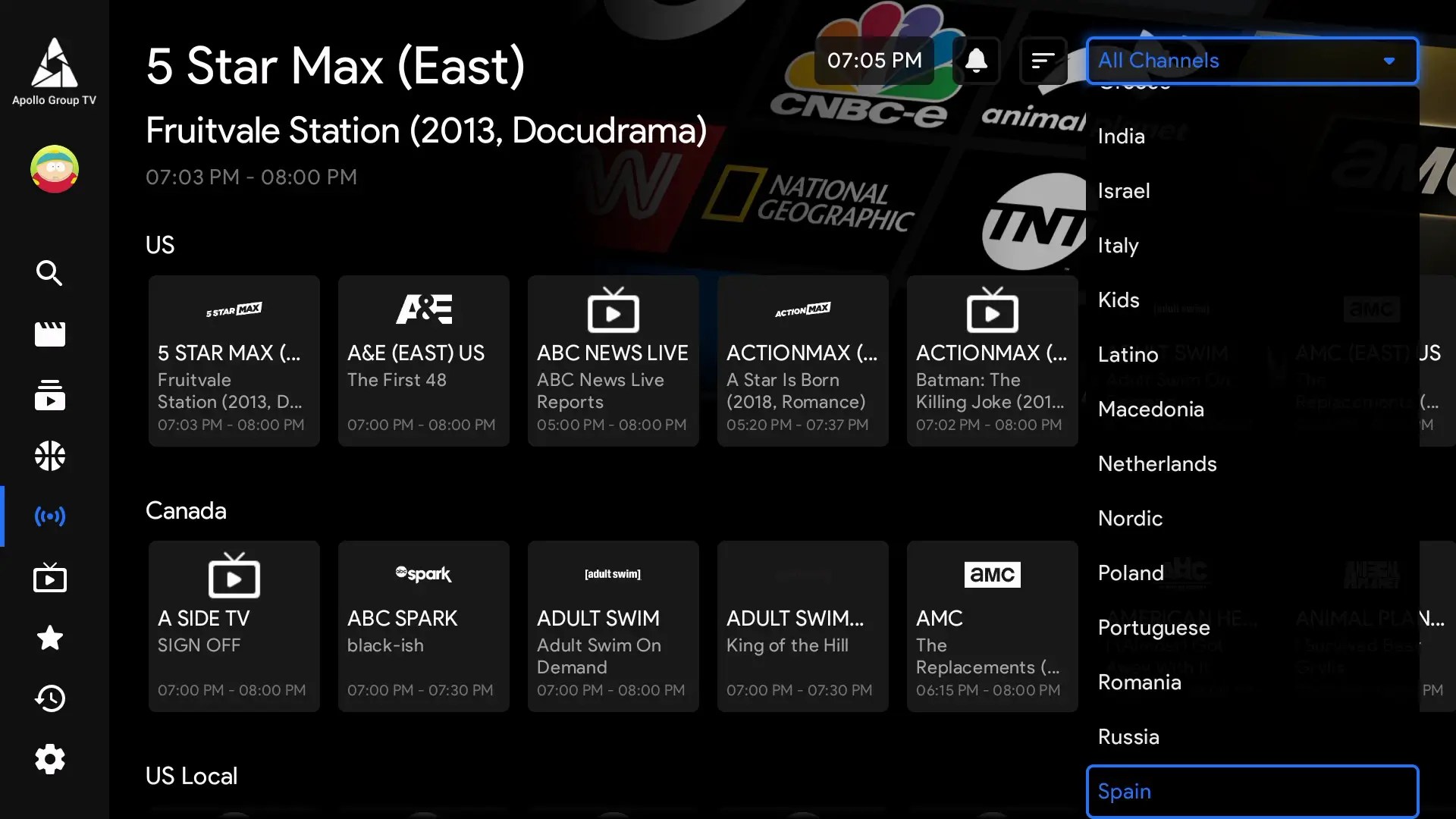
Task: Open the ABC NEWS LIVE channel card
Action: pos(613,361)
